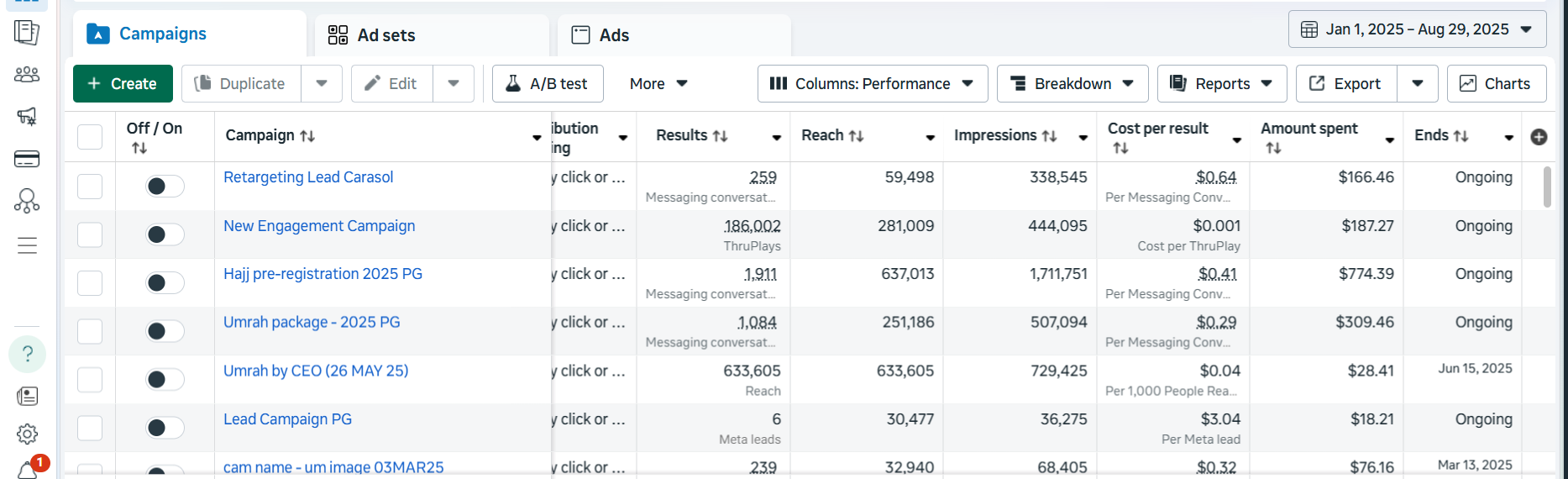This screenshot has width=1568, height=479.
Task: Open the Audiences icon in sidebar
Action: (27, 75)
